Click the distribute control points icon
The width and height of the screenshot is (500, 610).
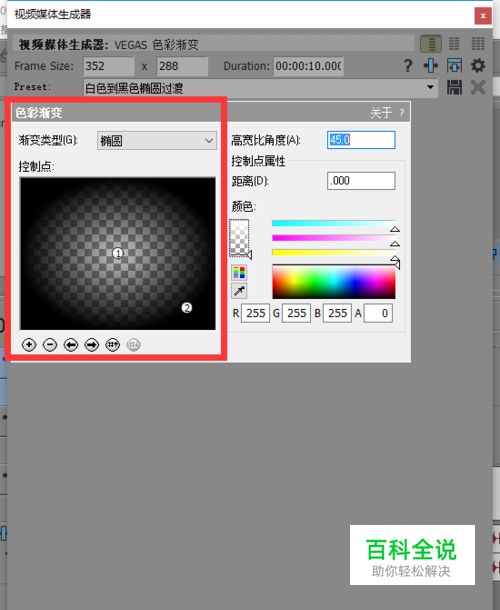click(x=112, y=345)
